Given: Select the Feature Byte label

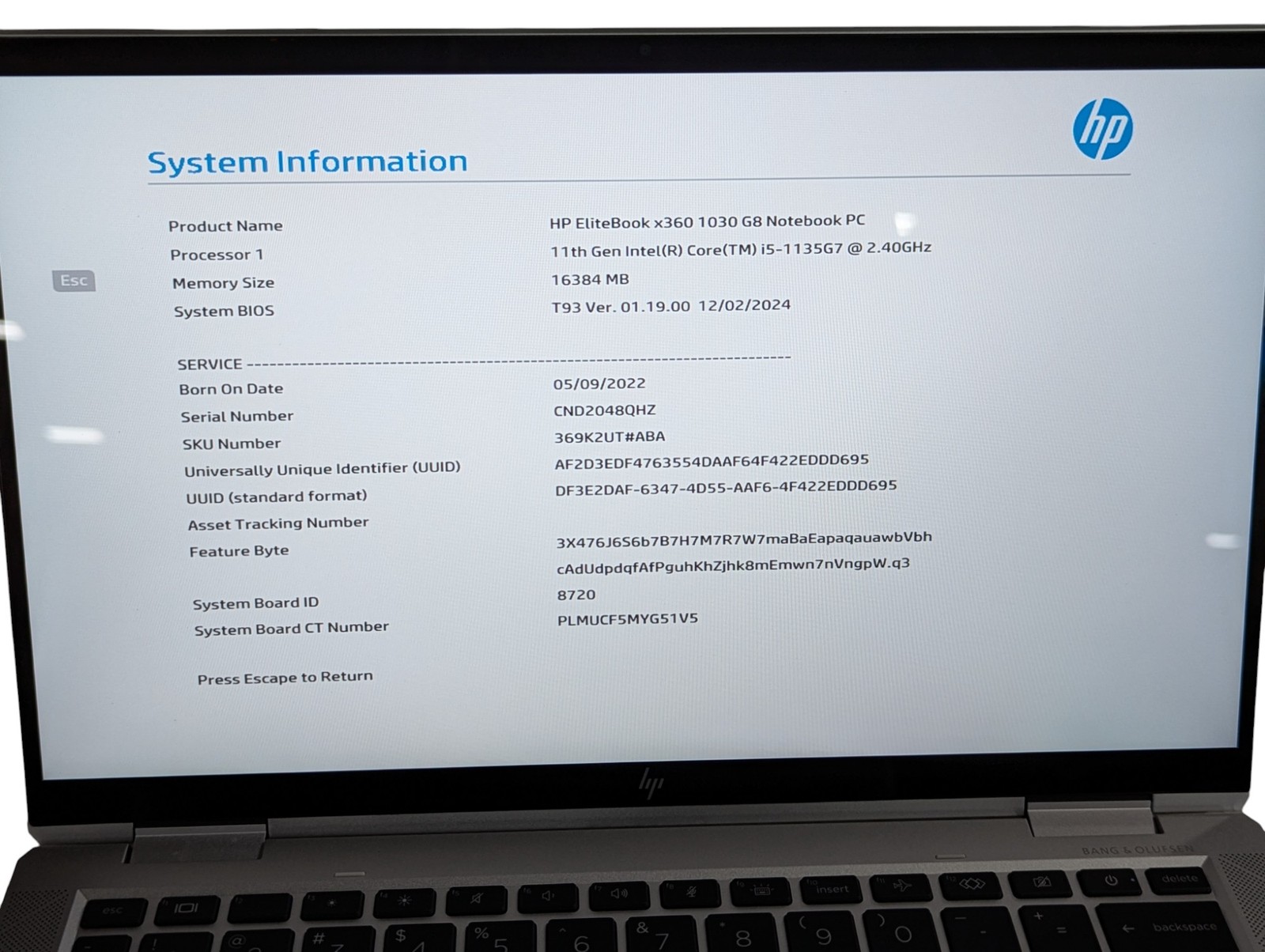Looking at the screenshot, I should pos(239,551).
